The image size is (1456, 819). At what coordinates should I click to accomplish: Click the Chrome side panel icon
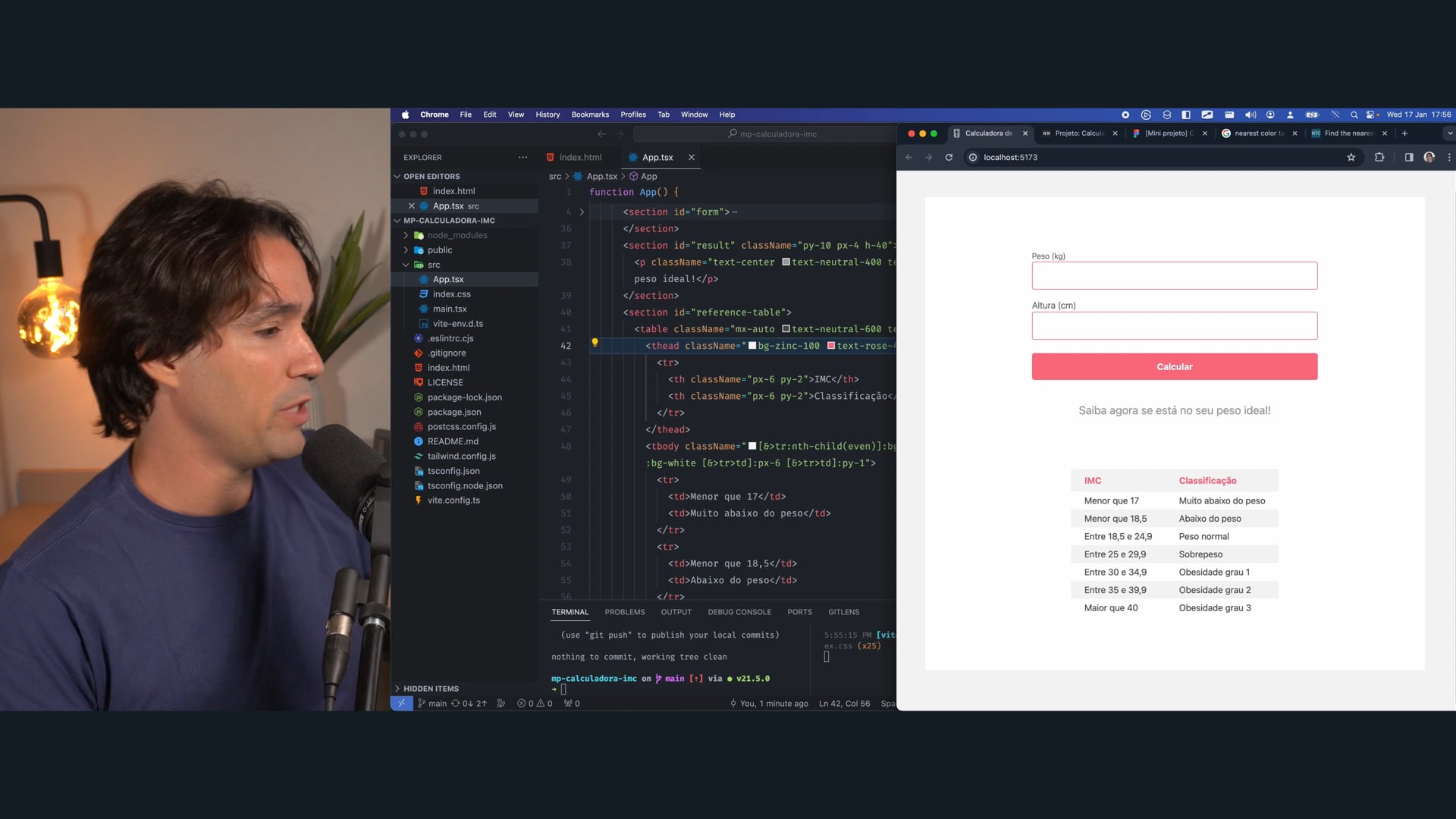[1408, 157]
